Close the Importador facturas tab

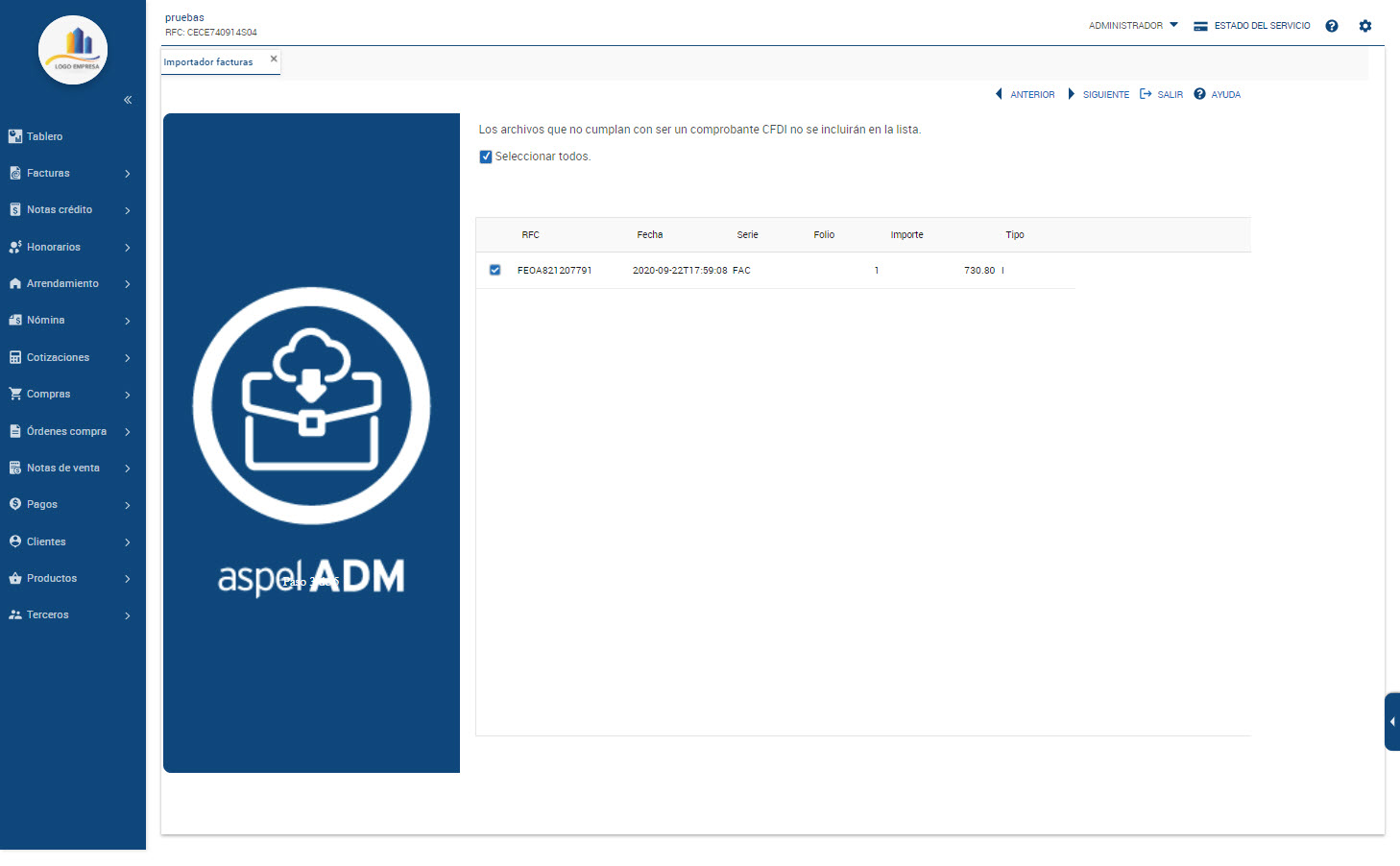(274, 59)
